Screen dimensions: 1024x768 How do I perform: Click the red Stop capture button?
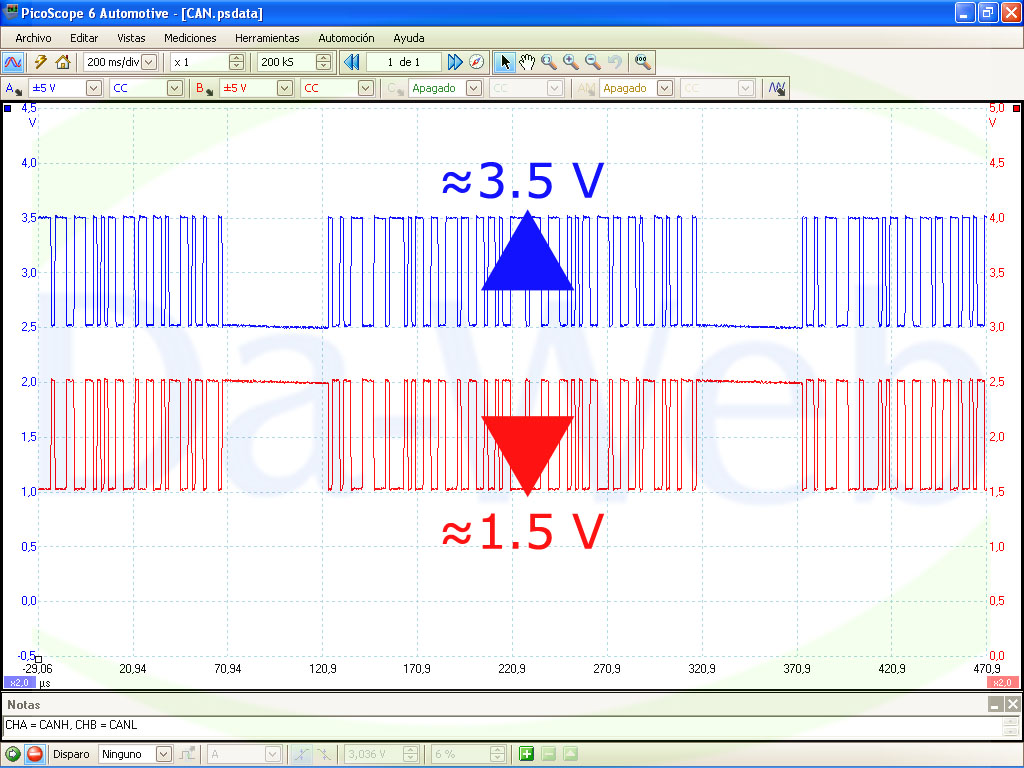35,754
